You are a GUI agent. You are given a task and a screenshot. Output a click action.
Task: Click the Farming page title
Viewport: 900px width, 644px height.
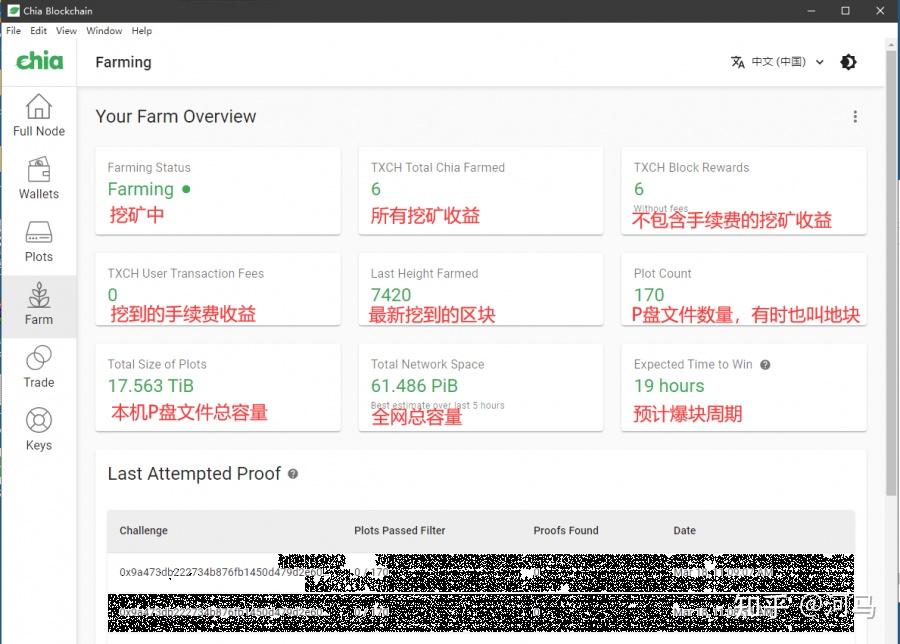click(123, 62)
